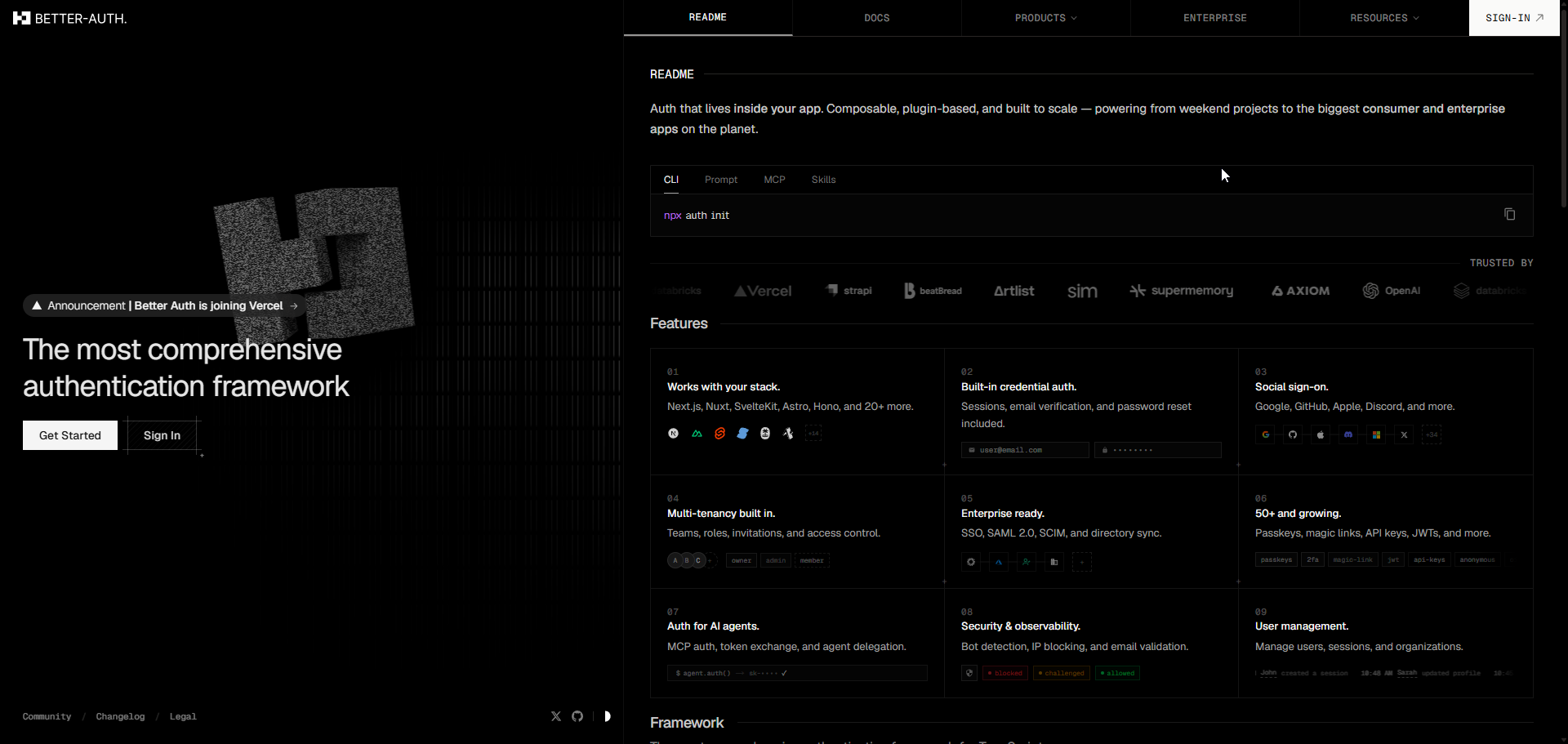Expand the Resources dropdown menu
The image size is (1568, 744).
(x=1384, y=18)
